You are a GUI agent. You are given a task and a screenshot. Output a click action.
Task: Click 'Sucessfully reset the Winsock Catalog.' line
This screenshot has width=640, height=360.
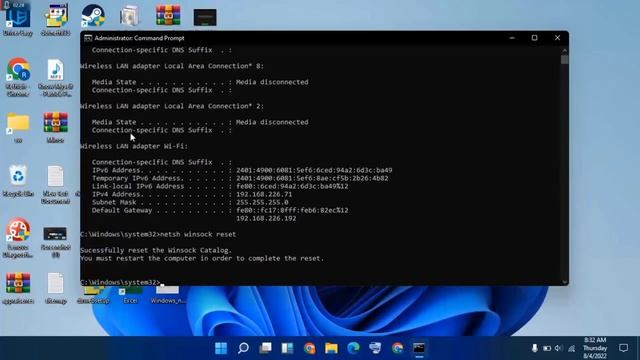point(156,250)
